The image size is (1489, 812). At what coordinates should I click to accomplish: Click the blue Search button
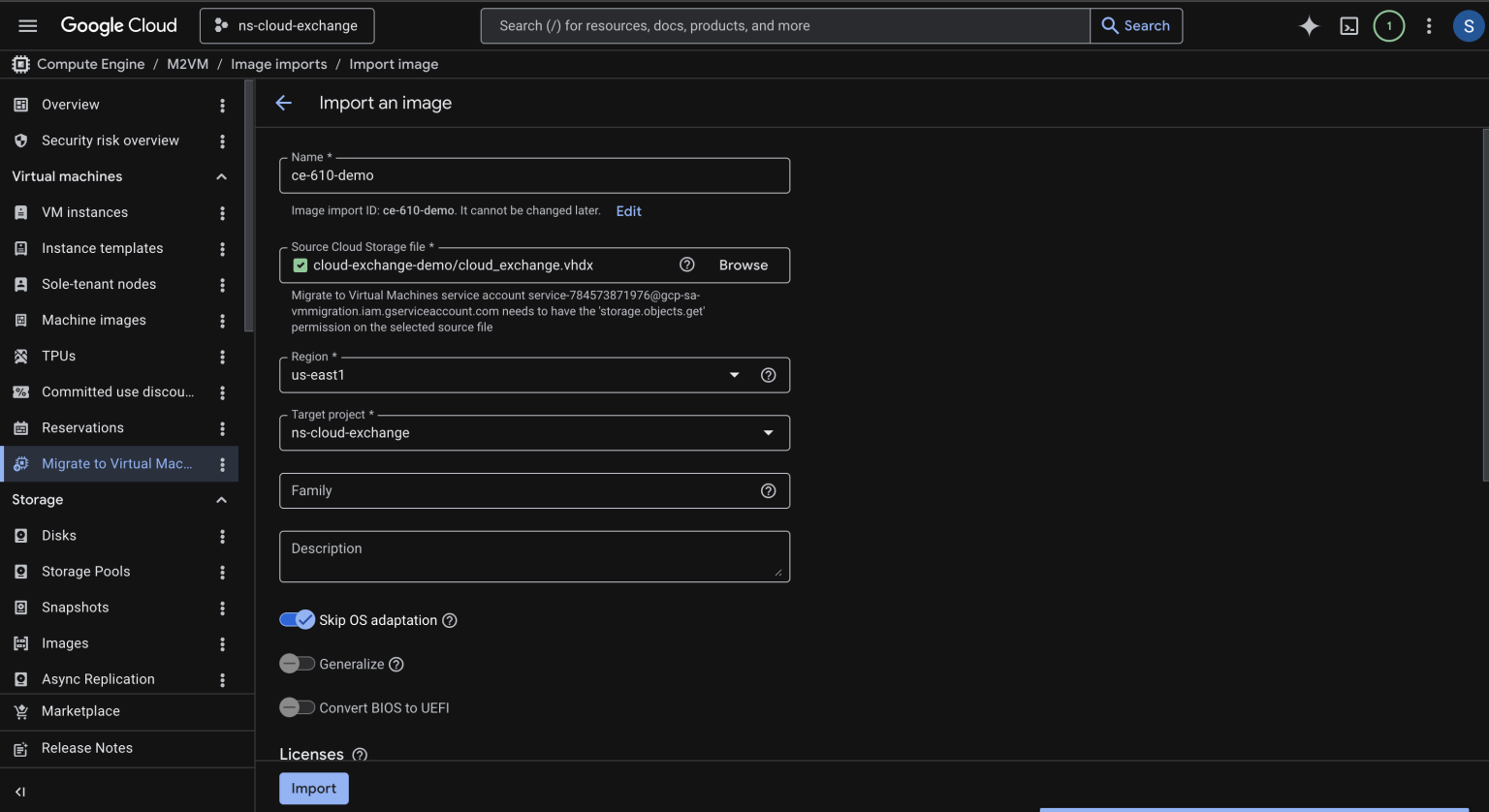click(1136, 26)
